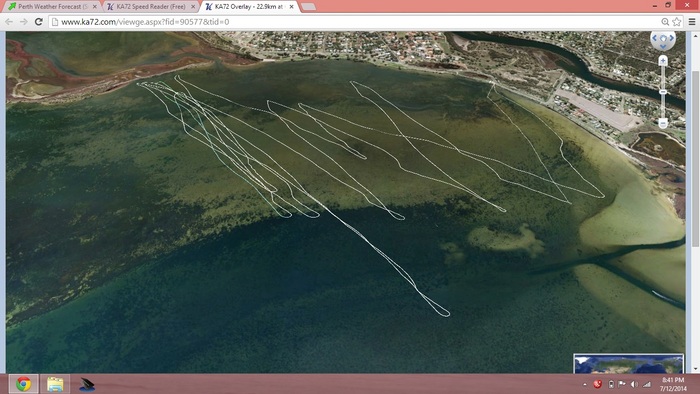Bookmark this page with the star icon
This screenshot has height=394, width=700.
(677, 21)
